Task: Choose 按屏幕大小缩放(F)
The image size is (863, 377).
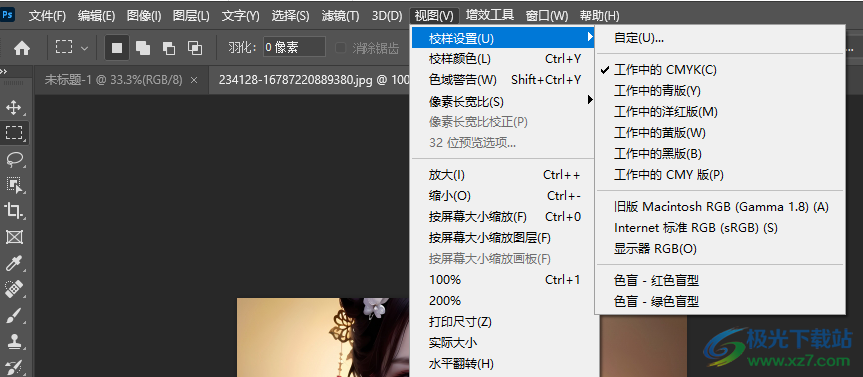Action: pyautogui.click(x=503, y=217)
